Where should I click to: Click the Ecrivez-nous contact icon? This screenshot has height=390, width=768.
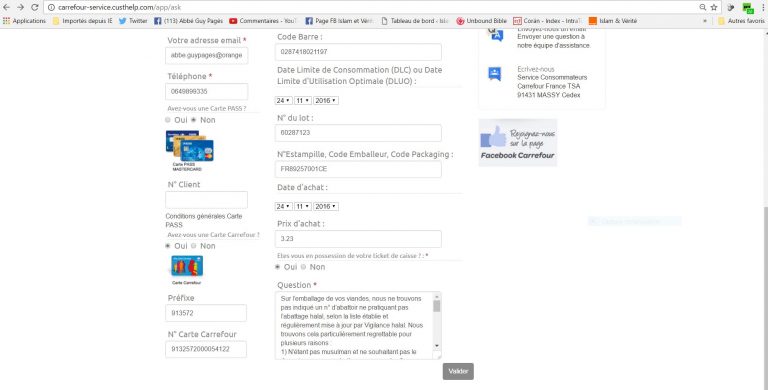[x=495, y=74]
